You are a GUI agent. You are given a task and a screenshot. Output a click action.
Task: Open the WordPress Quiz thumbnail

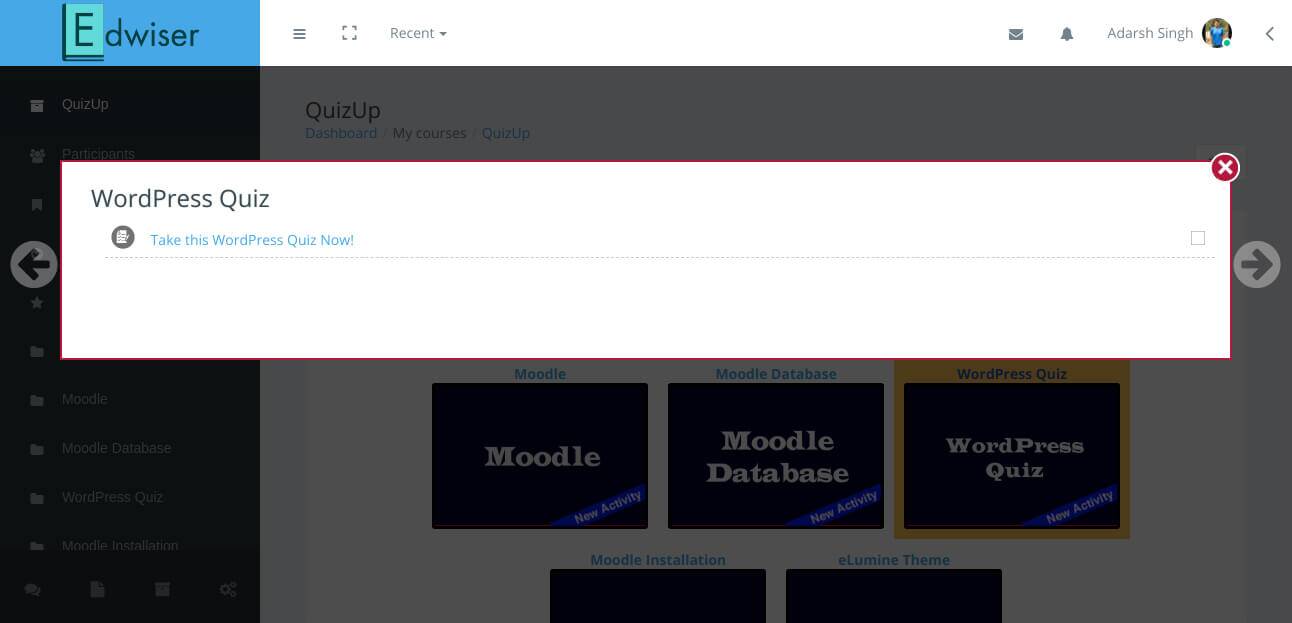[x=1012, y=456]
